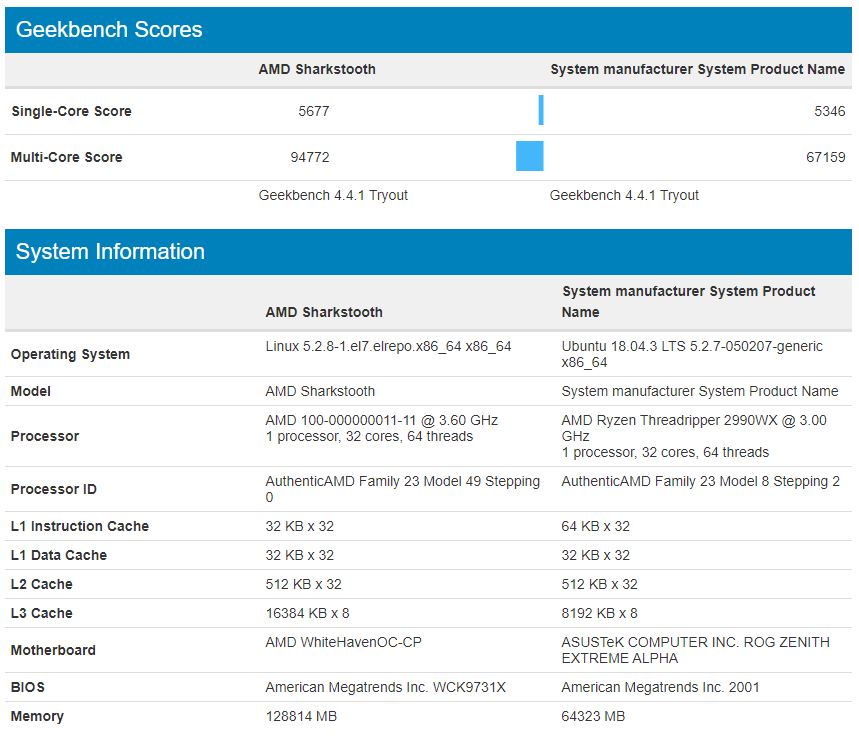This screenshot has height=737, width=859.
Task: Select System manufacturer System Product Name model value
Action: (700, 391)
